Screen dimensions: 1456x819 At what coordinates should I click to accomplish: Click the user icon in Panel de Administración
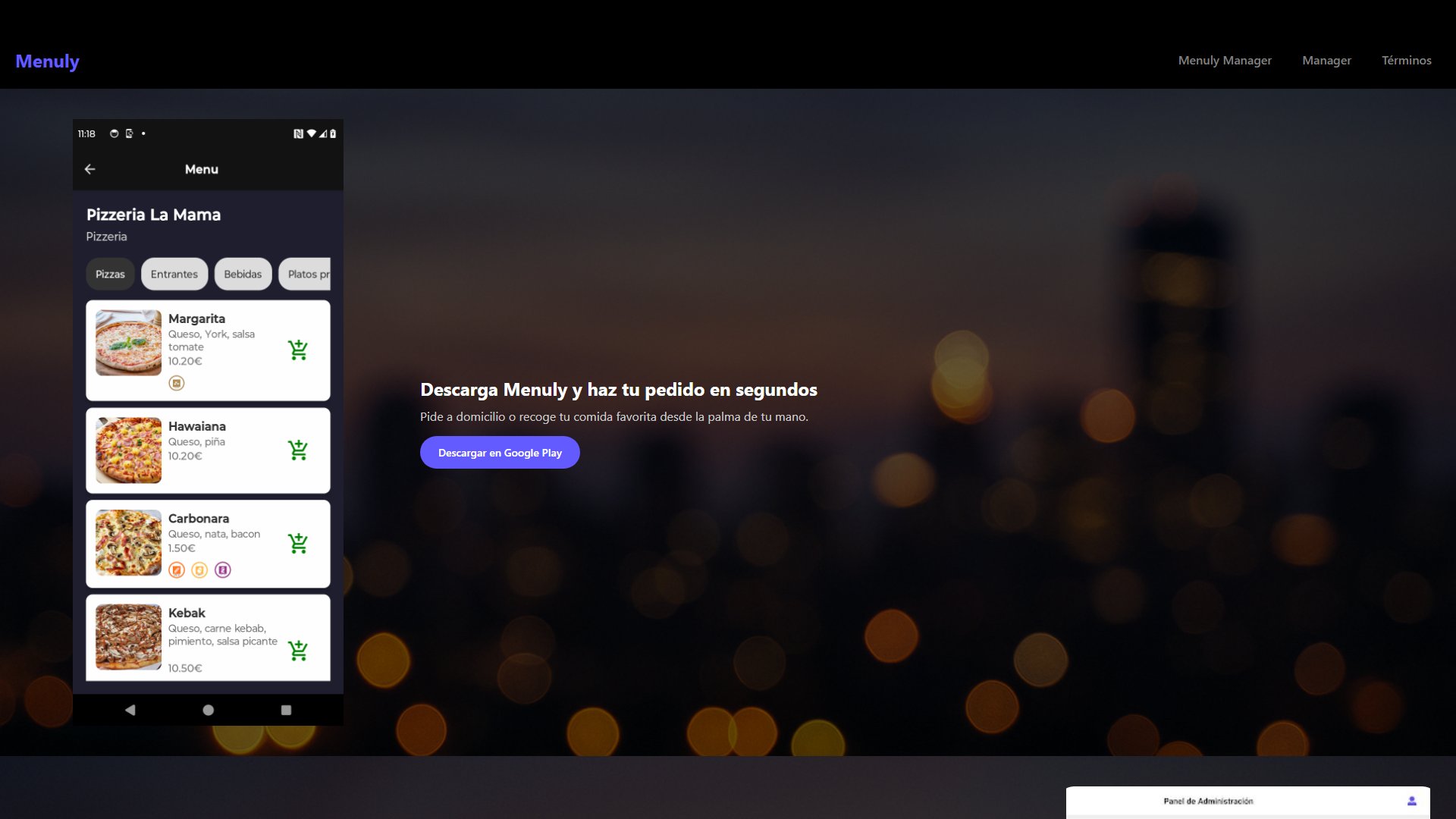point(1412,801)
